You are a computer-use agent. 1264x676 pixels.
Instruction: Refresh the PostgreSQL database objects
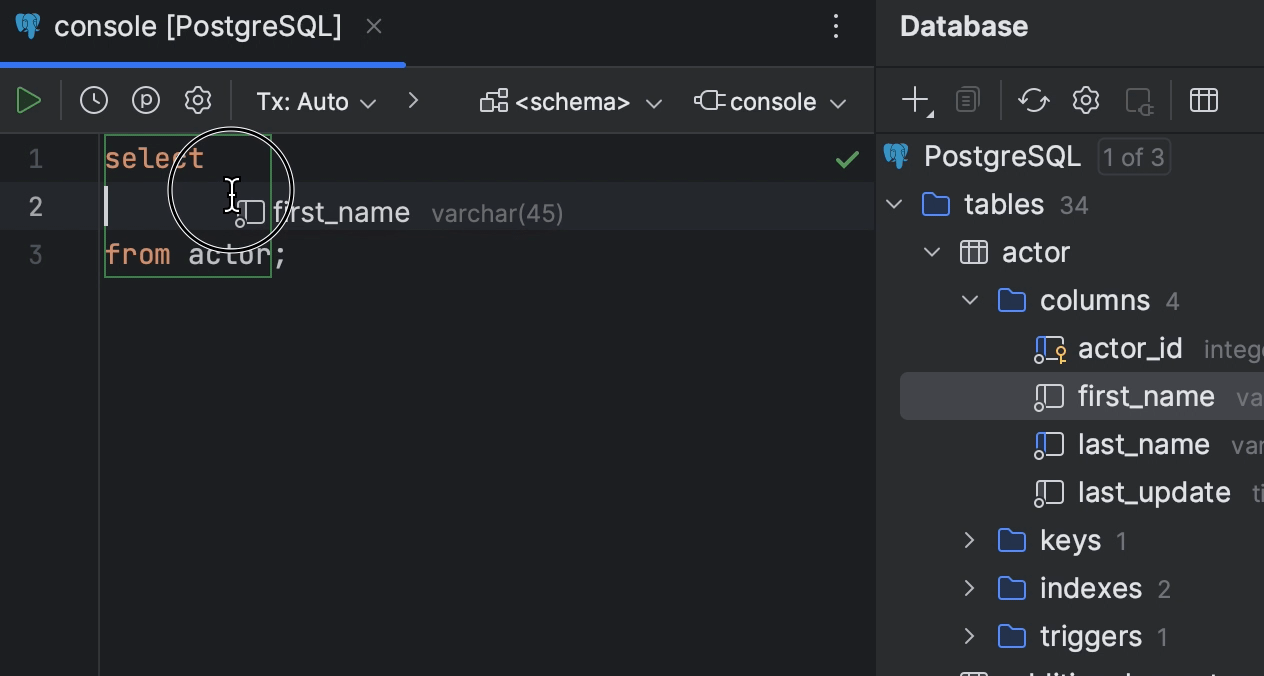[x=1033, y=100]
